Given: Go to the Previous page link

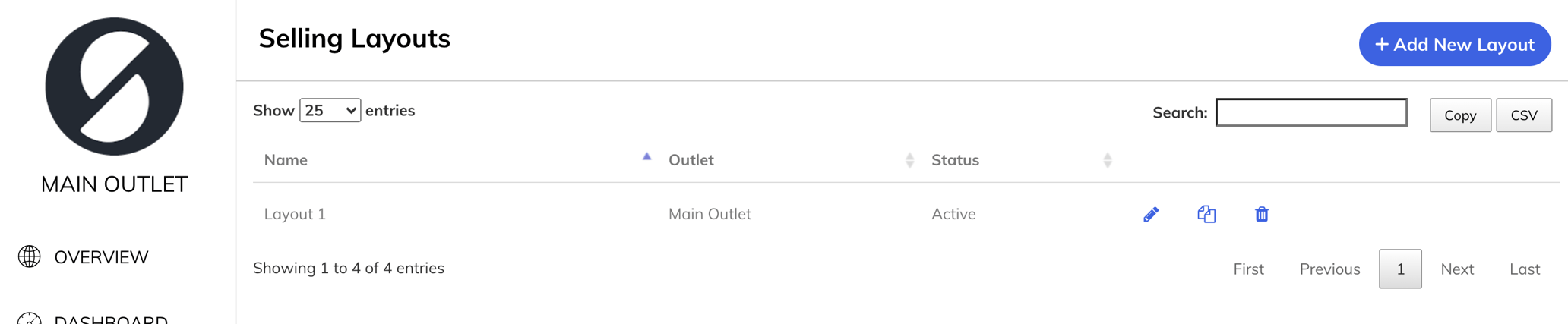Looking at the screenshot, I should (1329, 269).
